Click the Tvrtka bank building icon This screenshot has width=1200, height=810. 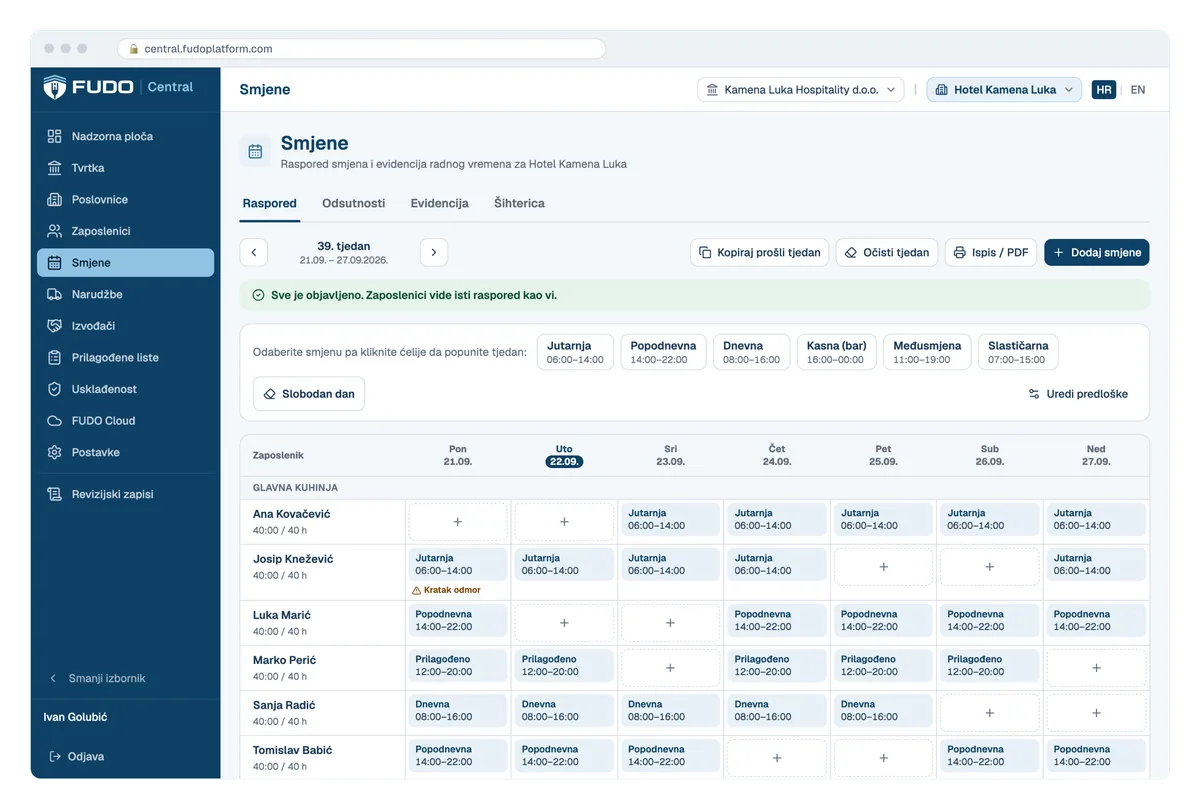click(55, 168)
